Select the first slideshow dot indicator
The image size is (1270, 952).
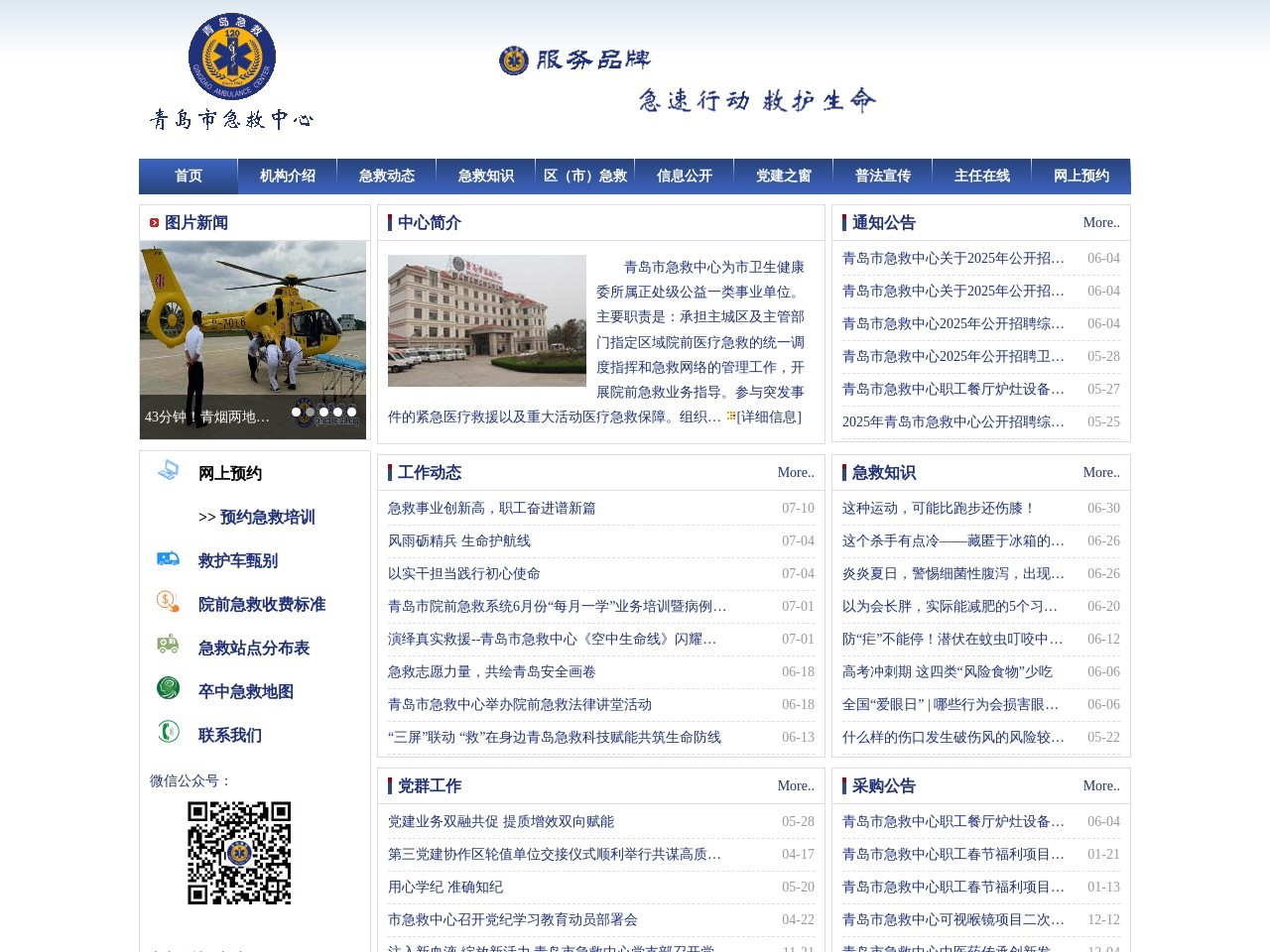pos(296,412)
